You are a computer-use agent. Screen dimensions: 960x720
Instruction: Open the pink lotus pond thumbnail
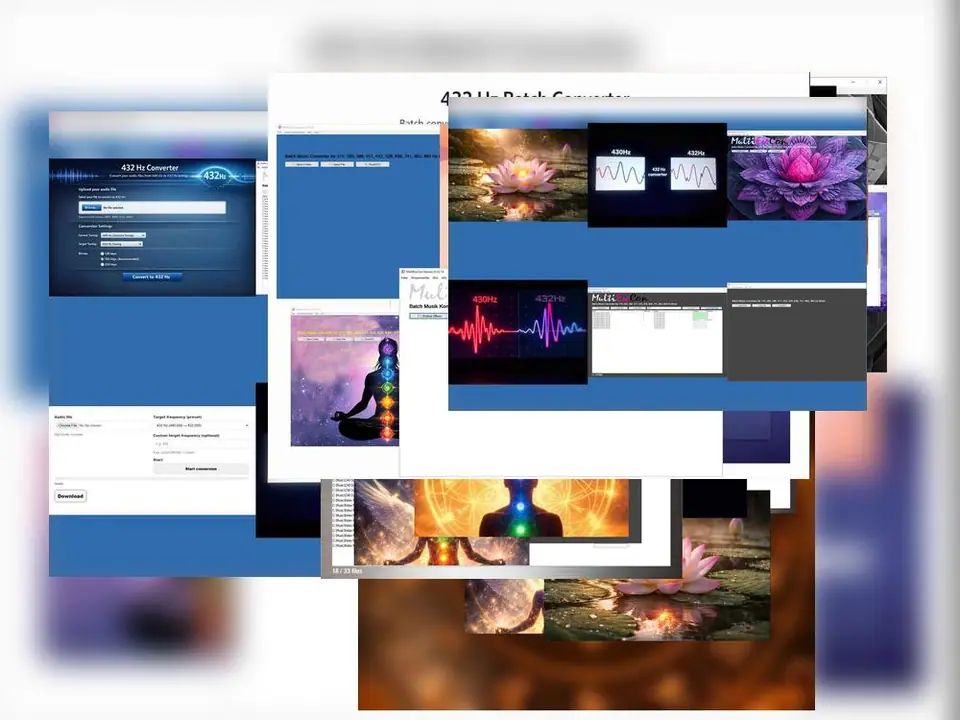coord(517,174)
